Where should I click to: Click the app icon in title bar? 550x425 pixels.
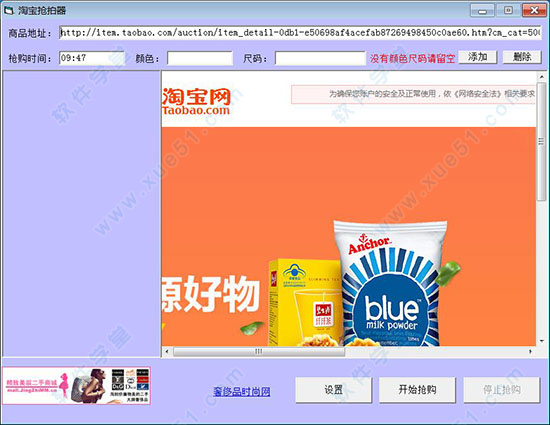coord(9,10)
